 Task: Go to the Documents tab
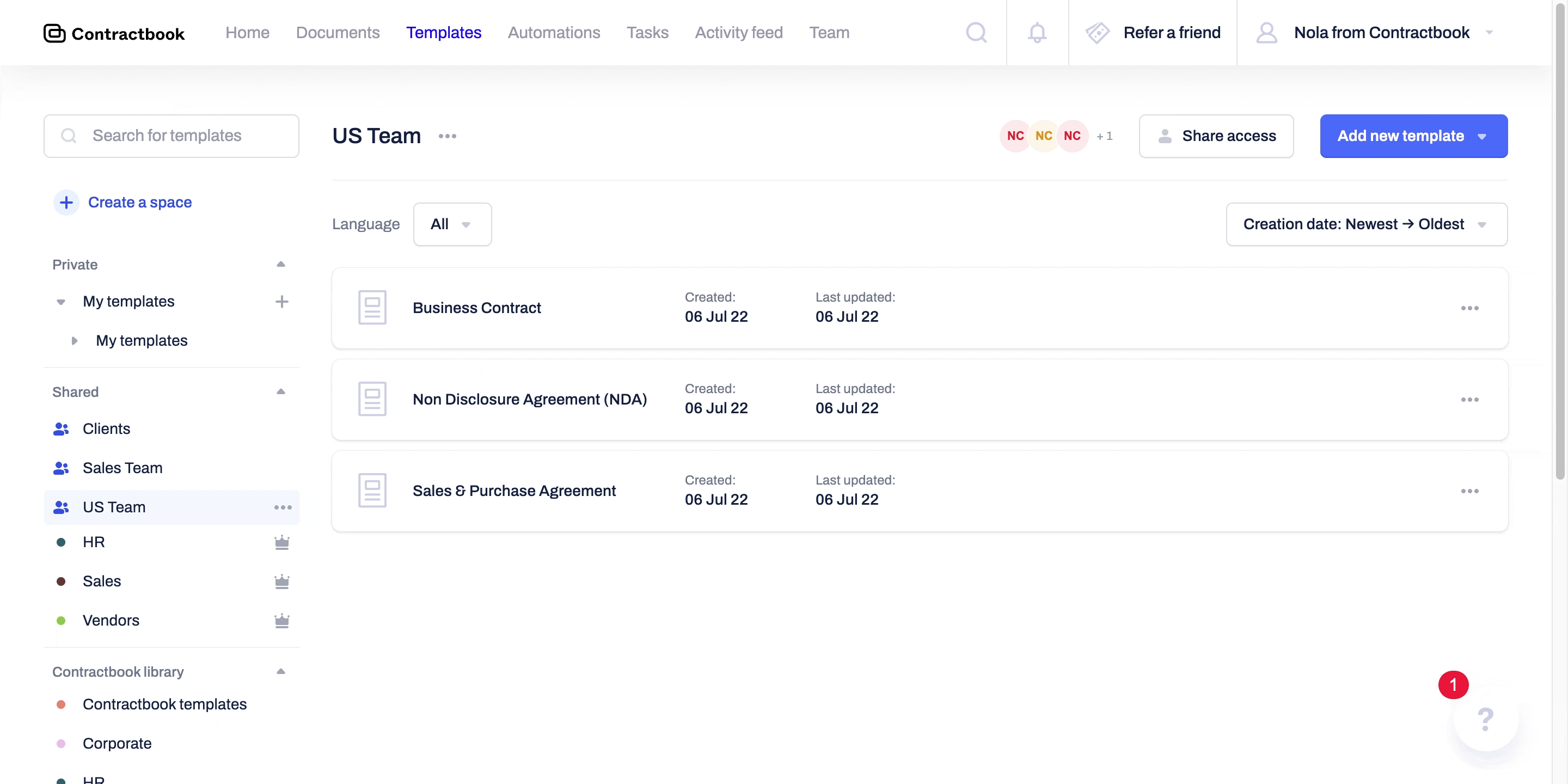point(338,33)
